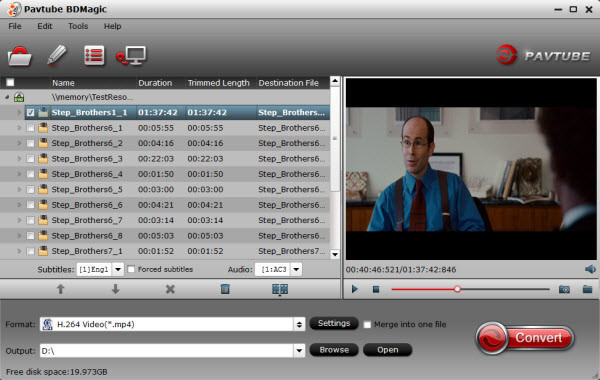Expand the Step_Brothers6_1 tree row
This screenshot has height=380, width=600.
coord(19,128)
